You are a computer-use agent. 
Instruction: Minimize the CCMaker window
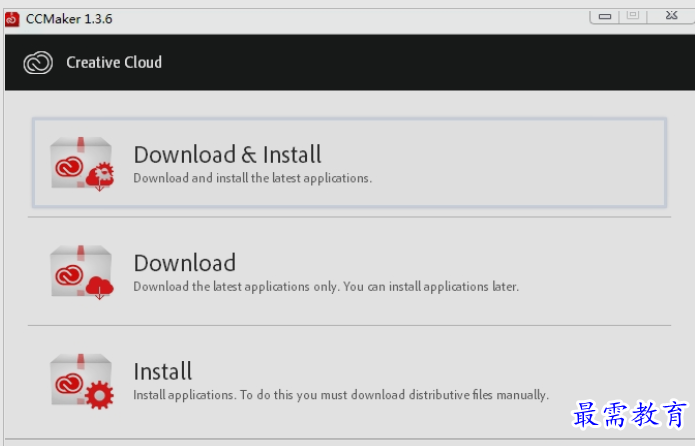[x=605, y=16]
